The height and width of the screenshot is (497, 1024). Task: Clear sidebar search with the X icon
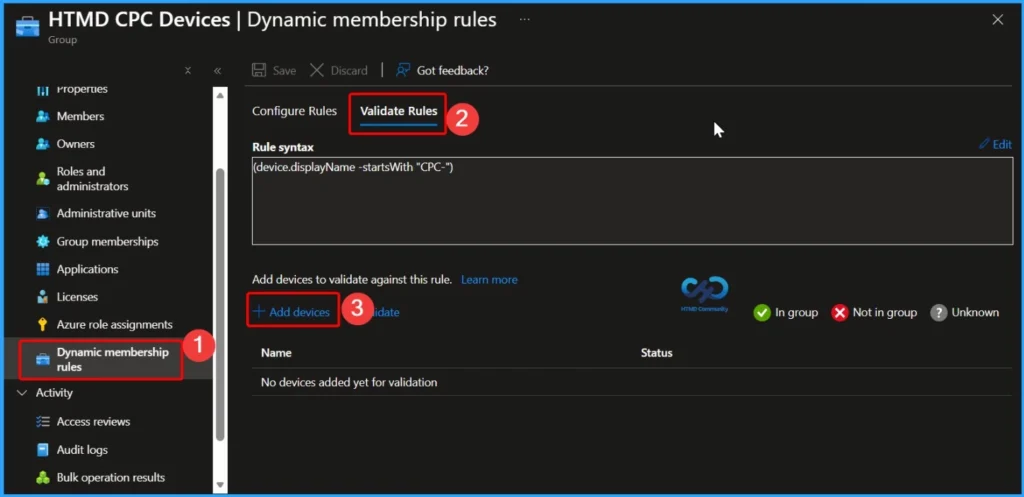pyautogui.click(x=187, y=71)
